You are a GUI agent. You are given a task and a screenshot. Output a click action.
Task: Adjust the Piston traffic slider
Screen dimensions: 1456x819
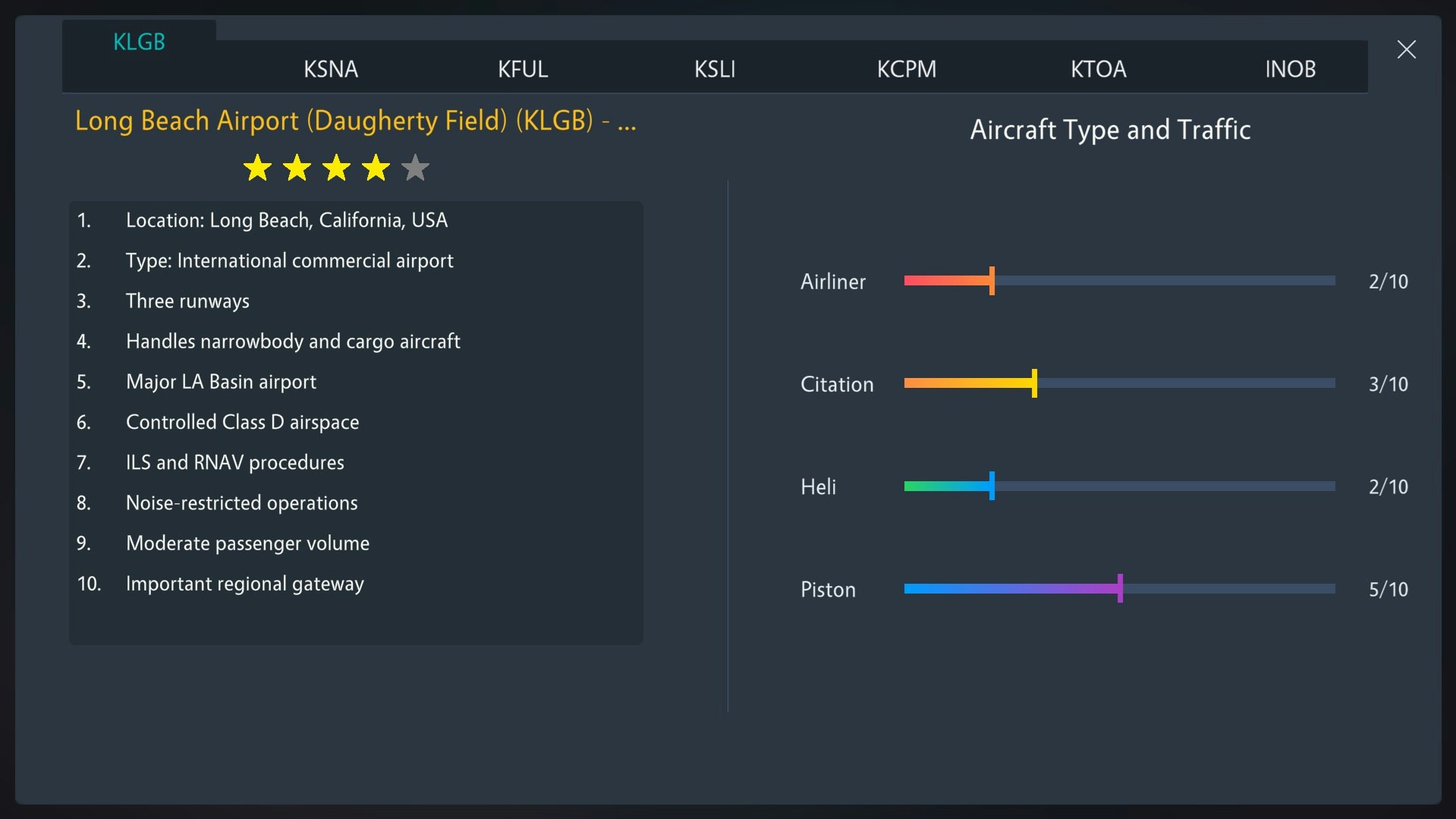click(x=1119, y=588)
